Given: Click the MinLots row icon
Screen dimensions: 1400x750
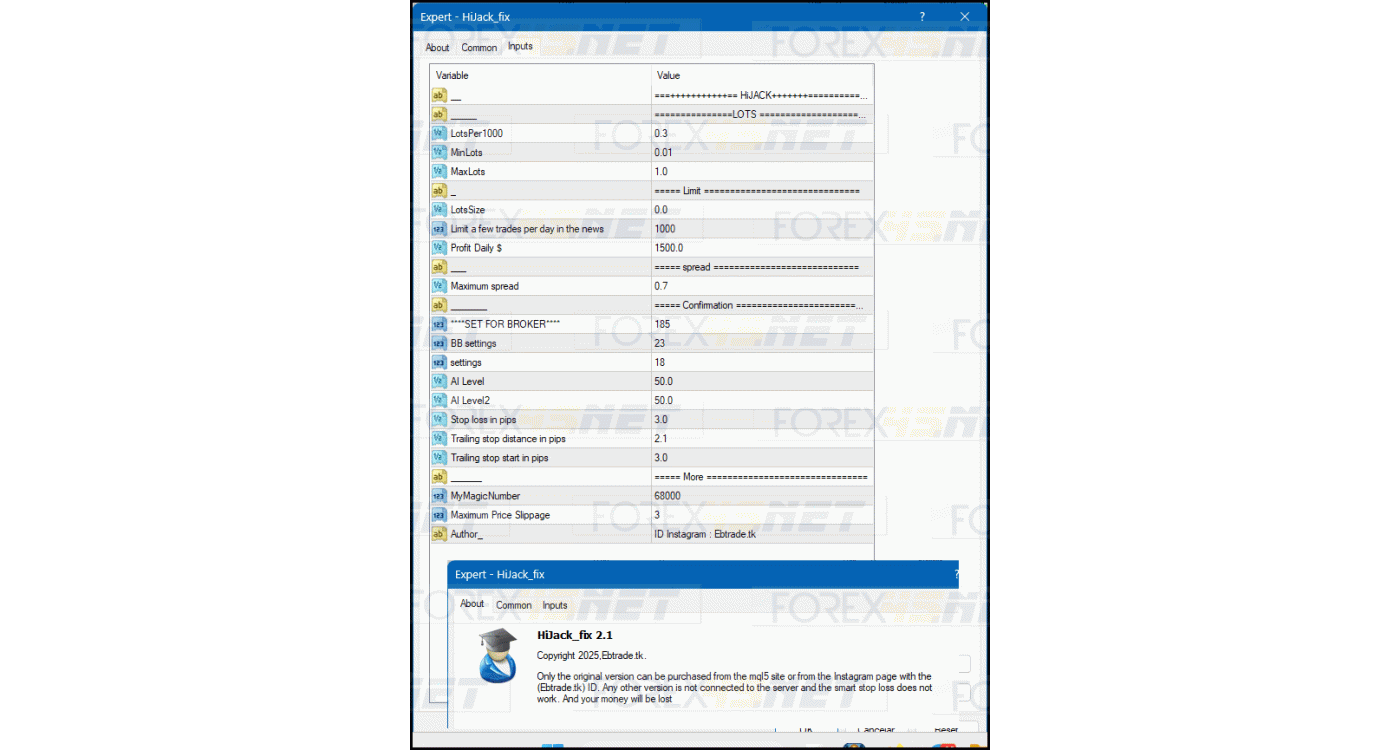Looking at the screenshot, I should [439, 152].
